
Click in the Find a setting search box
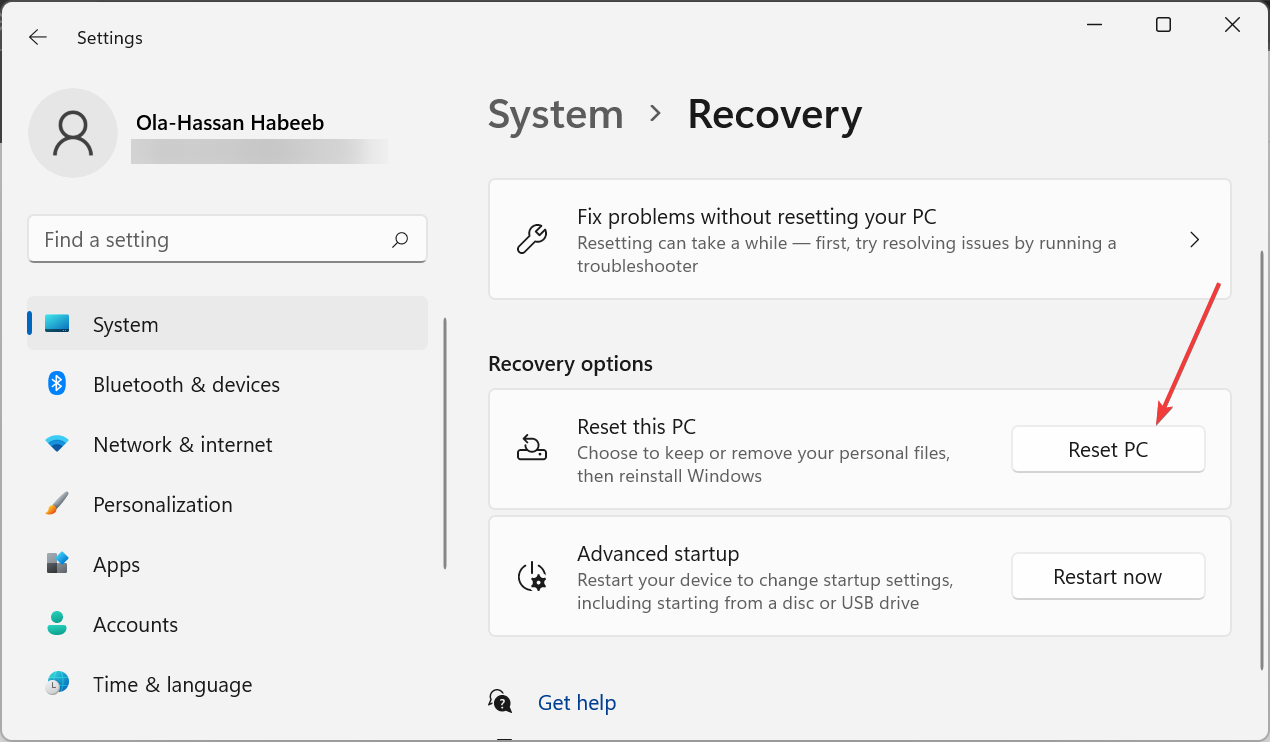point(227,240)
